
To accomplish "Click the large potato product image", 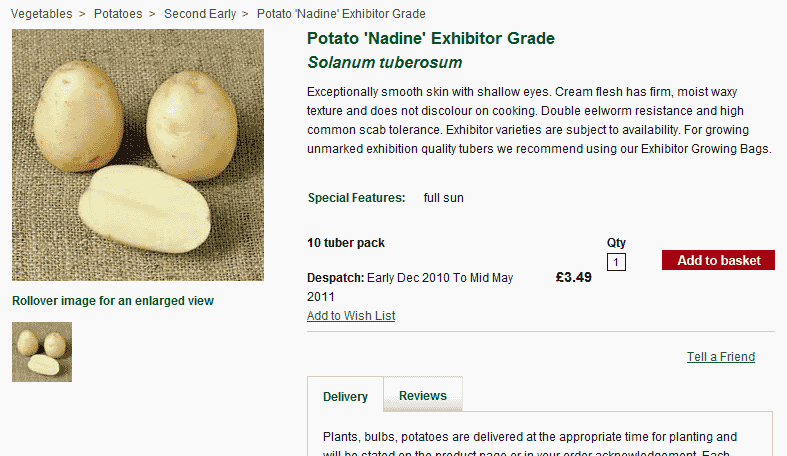I will (x=138, y=155).
